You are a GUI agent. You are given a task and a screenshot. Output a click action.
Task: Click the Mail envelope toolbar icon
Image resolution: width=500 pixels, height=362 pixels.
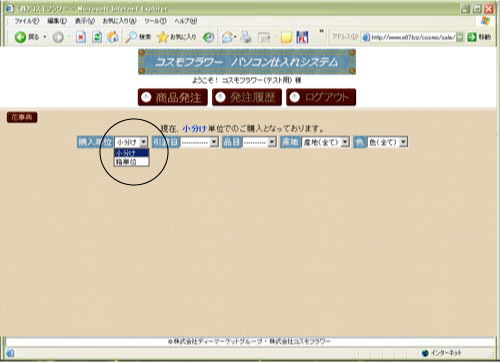tap(228, 37)
